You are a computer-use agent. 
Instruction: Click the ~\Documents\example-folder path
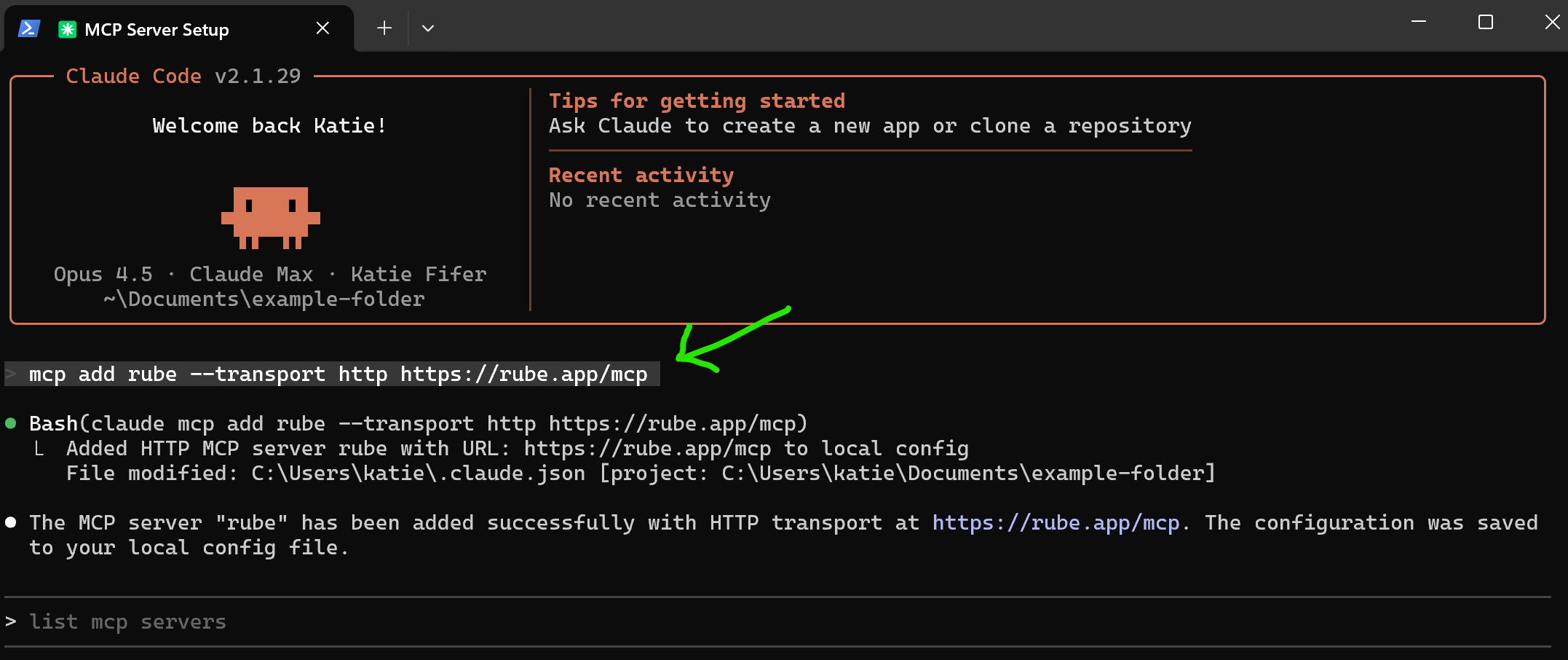(264, 299)
